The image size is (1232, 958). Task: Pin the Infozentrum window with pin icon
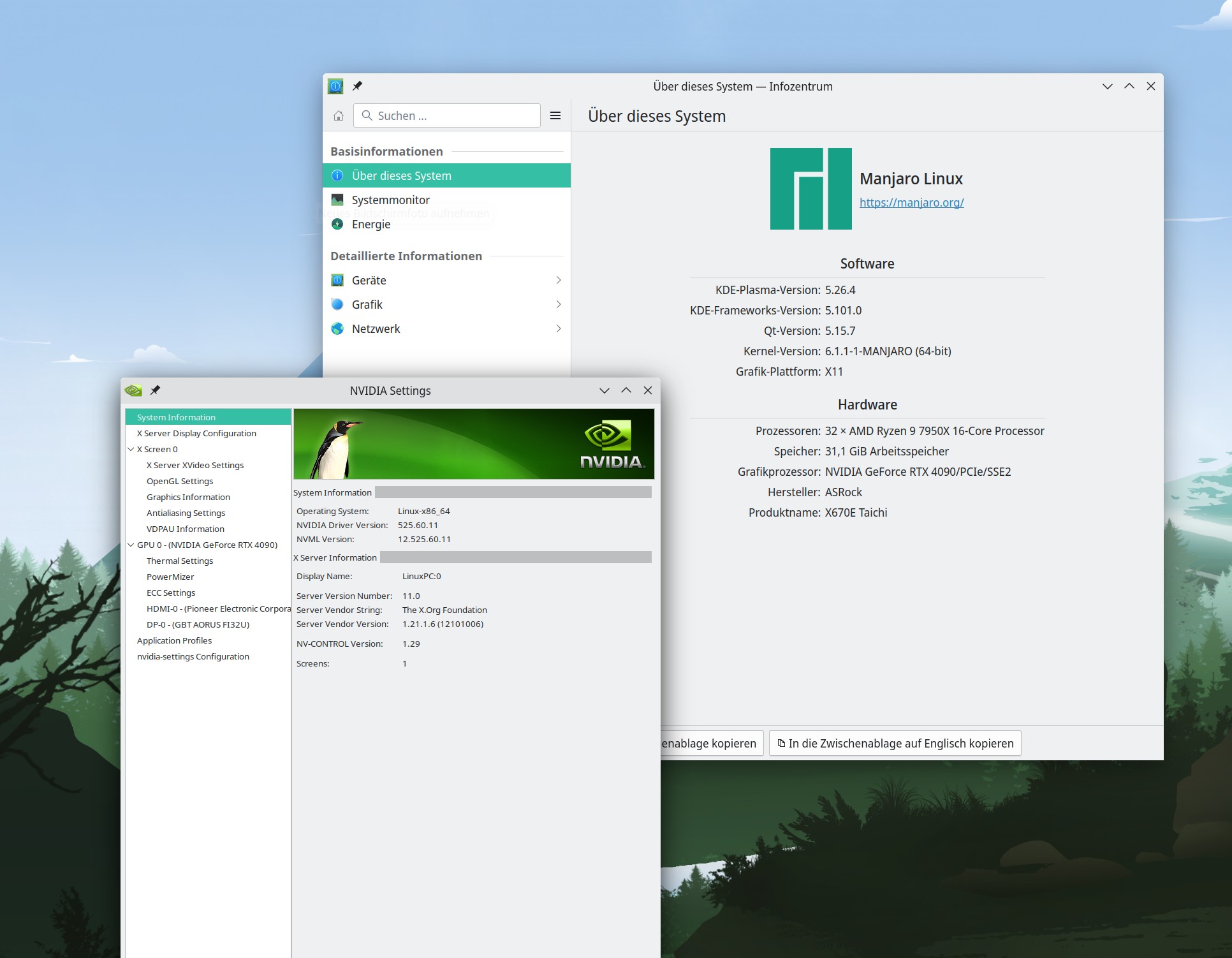357,86
